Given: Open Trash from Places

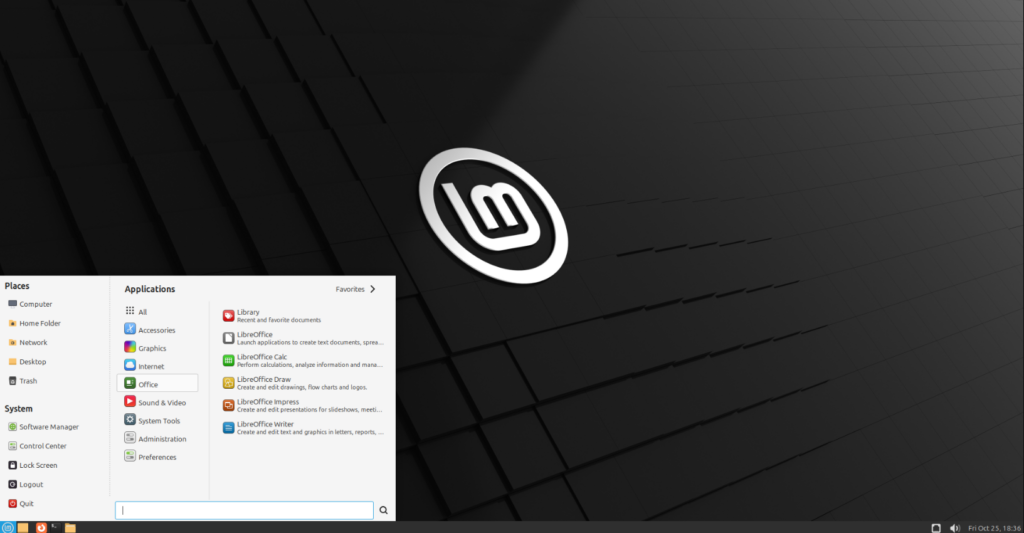Looking at the screenshot, I should pyautogui.click(x=23, y=381).
